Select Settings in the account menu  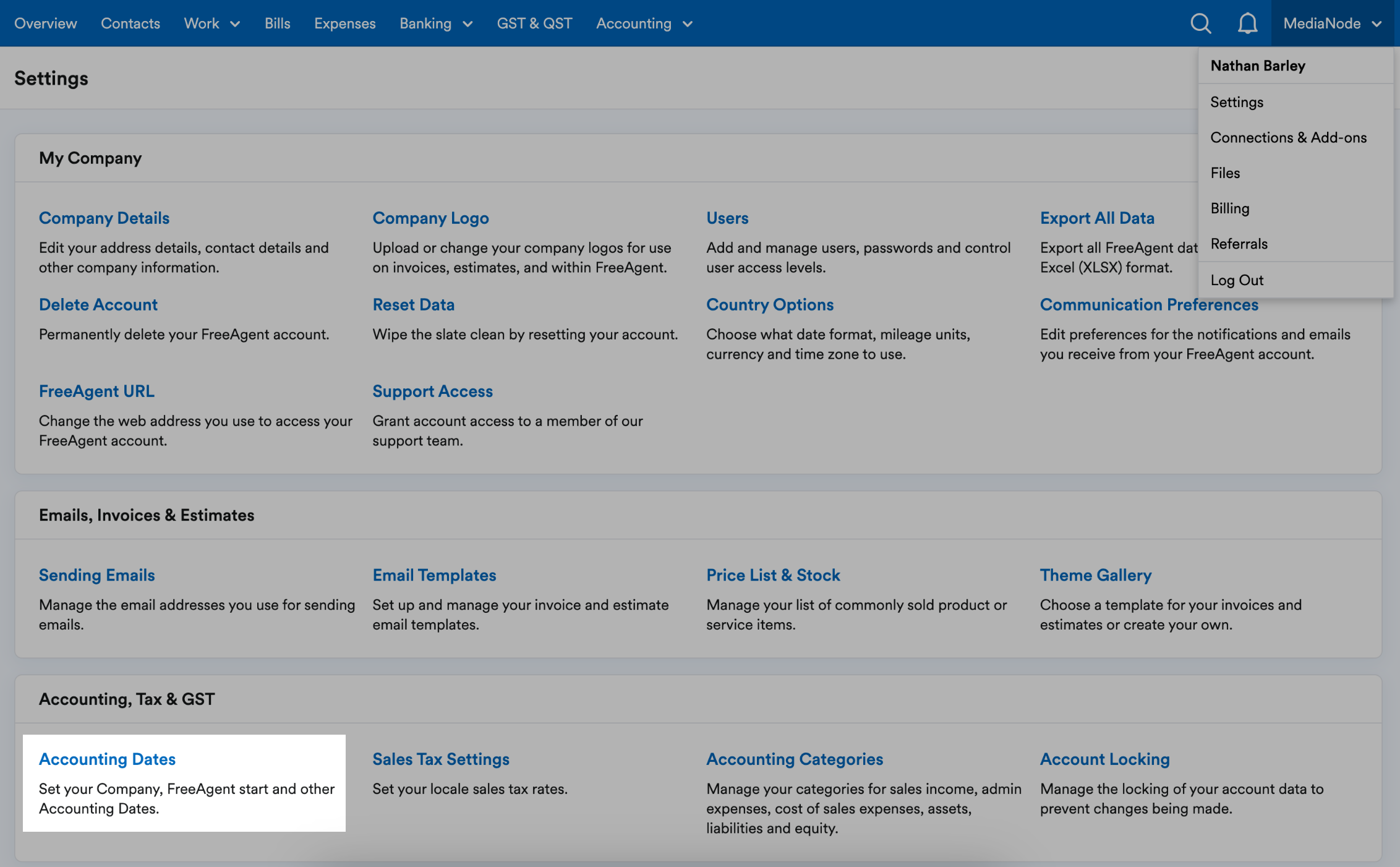coord(1237,102)
